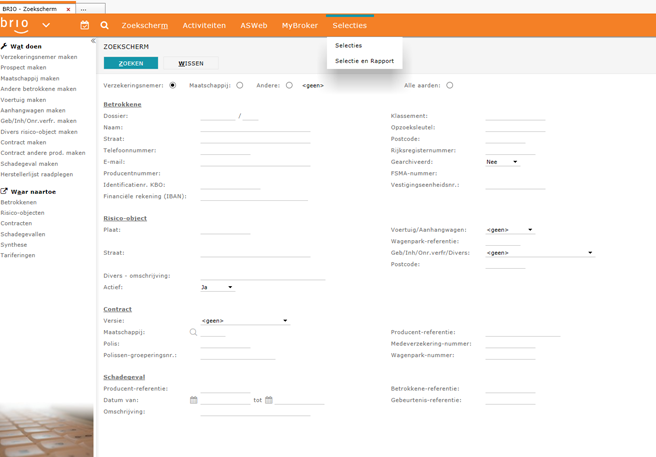Viewport: 656px width, 457px height.
Task: Select the Alle aarden radio button
Action: [449, 85]
